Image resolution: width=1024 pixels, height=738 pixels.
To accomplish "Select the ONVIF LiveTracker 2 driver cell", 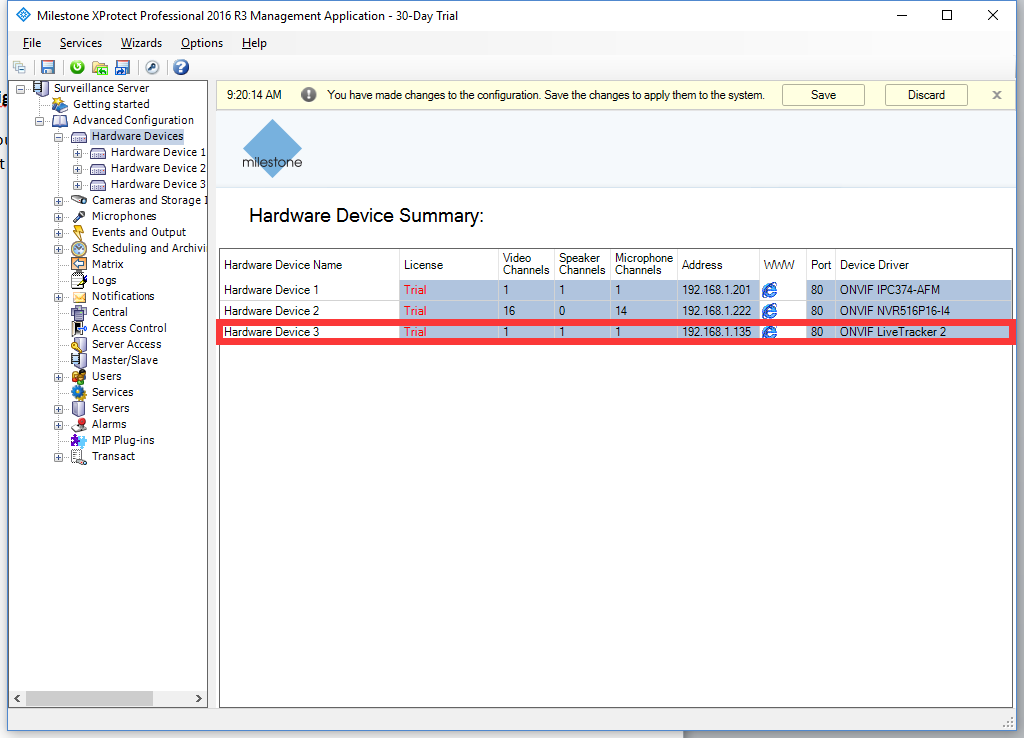I will pyautogui.click(x=921, y=332).
